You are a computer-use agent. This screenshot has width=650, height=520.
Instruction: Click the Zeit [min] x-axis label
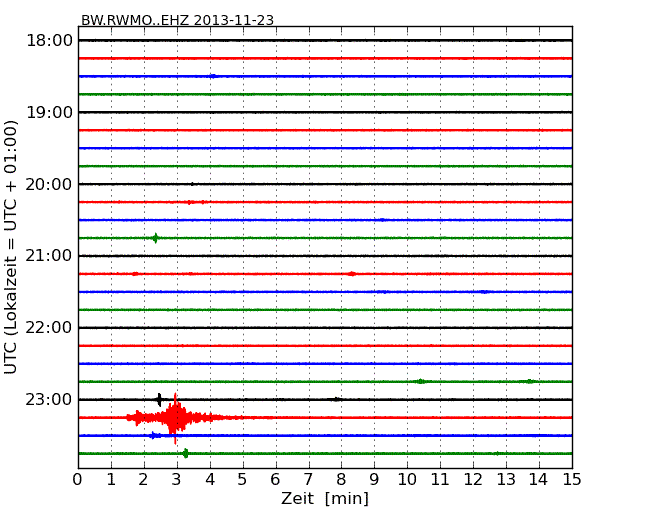[x=325, y=498]
